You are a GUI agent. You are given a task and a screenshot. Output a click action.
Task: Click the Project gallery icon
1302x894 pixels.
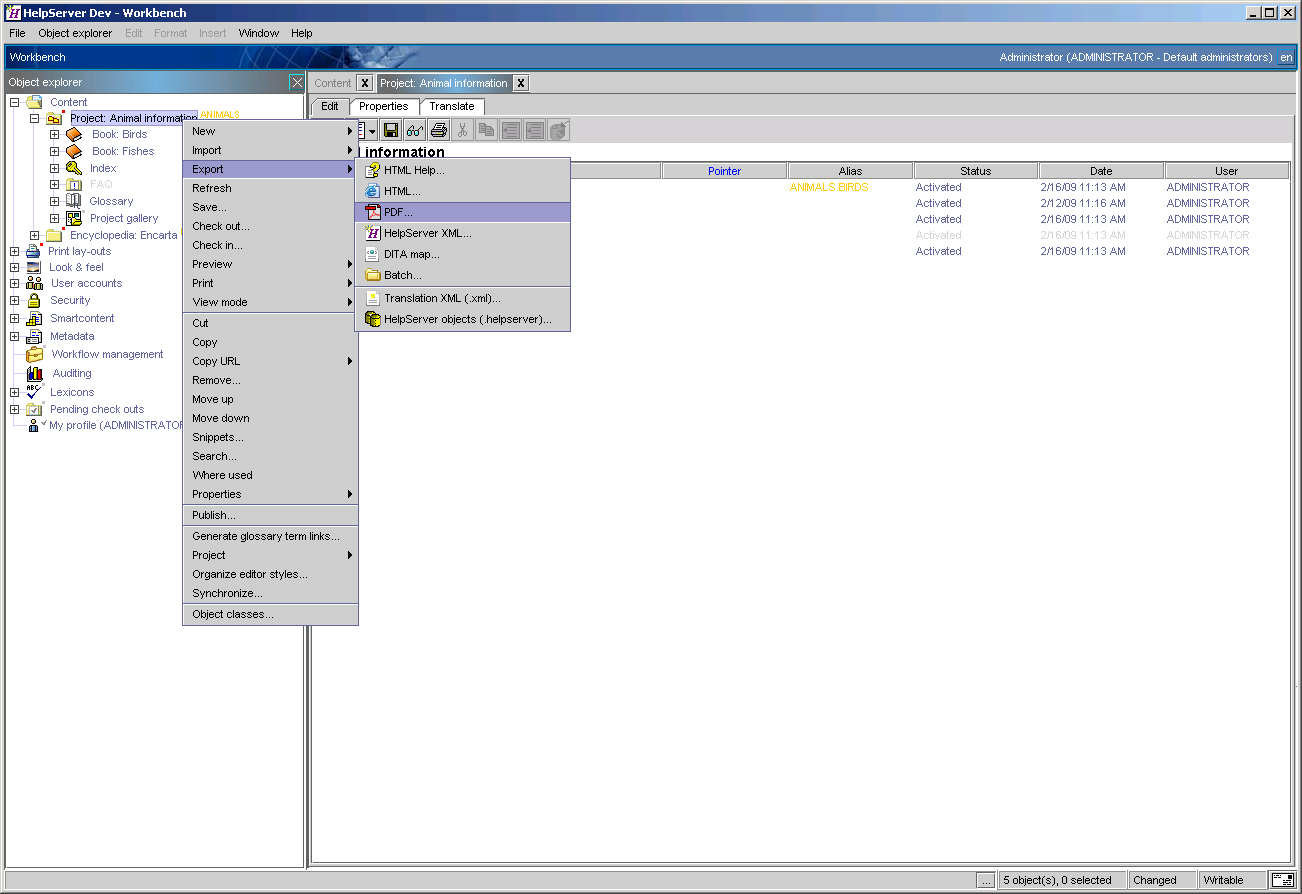73,218
